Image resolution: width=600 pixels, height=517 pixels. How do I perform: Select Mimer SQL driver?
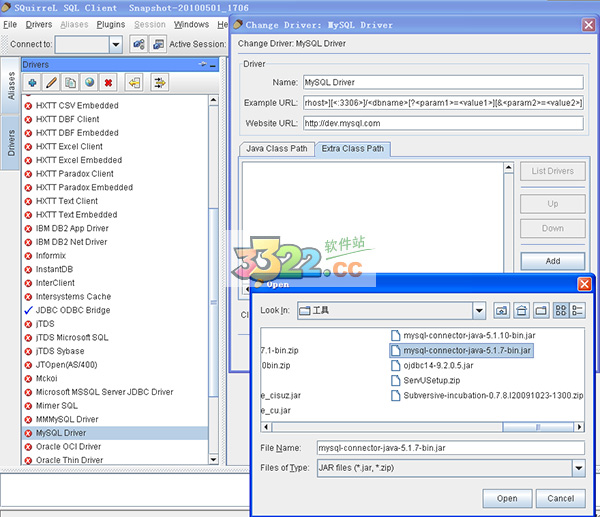pyautogui.click(x=115, y=406)
